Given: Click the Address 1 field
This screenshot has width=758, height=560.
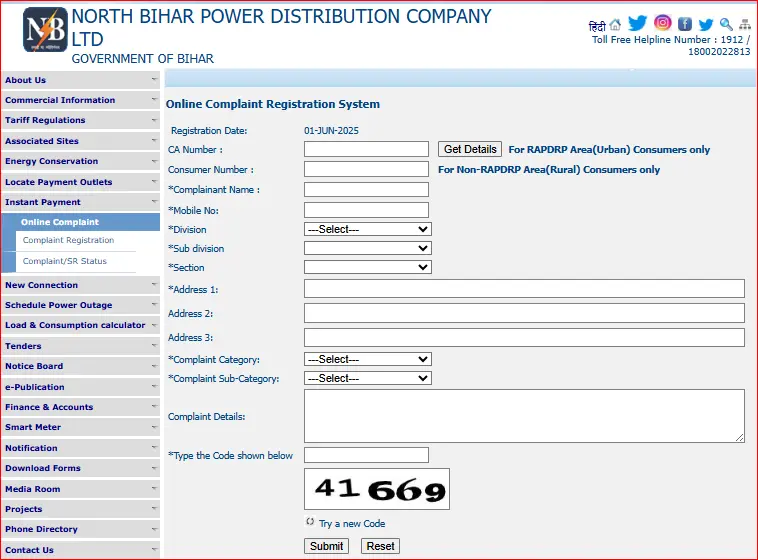Looking at the screenshot, I should (525, 289).
